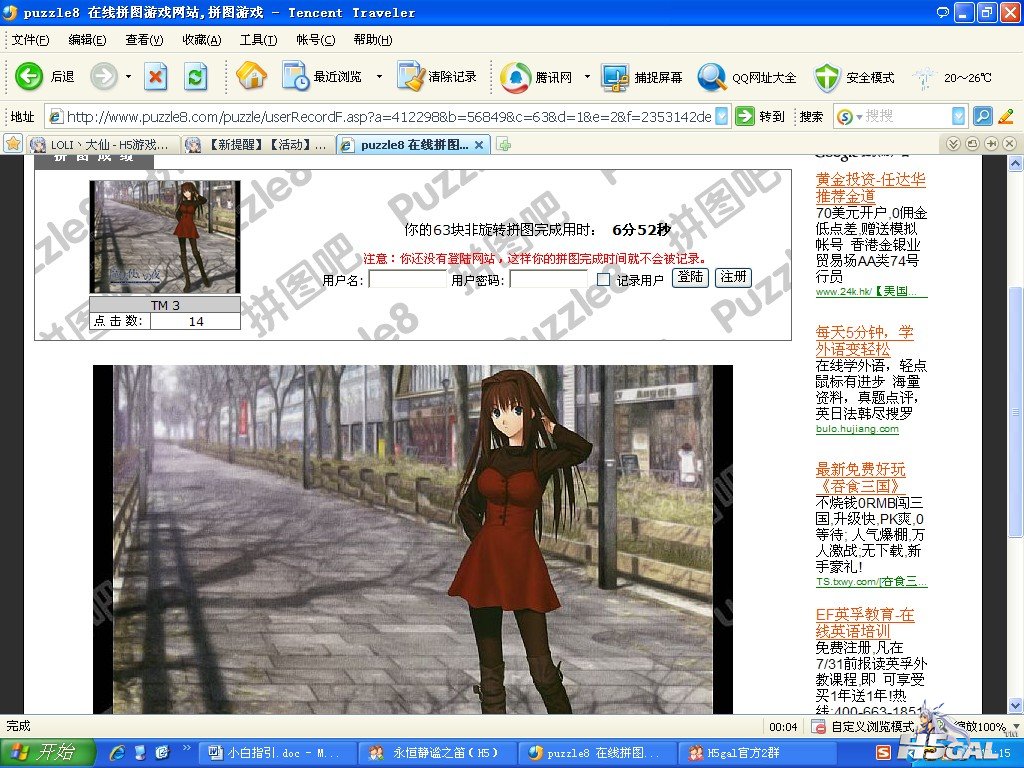Refresh the page with the green icon
The height and width of the screenshot is (768, 1024).
pos(196,76)
